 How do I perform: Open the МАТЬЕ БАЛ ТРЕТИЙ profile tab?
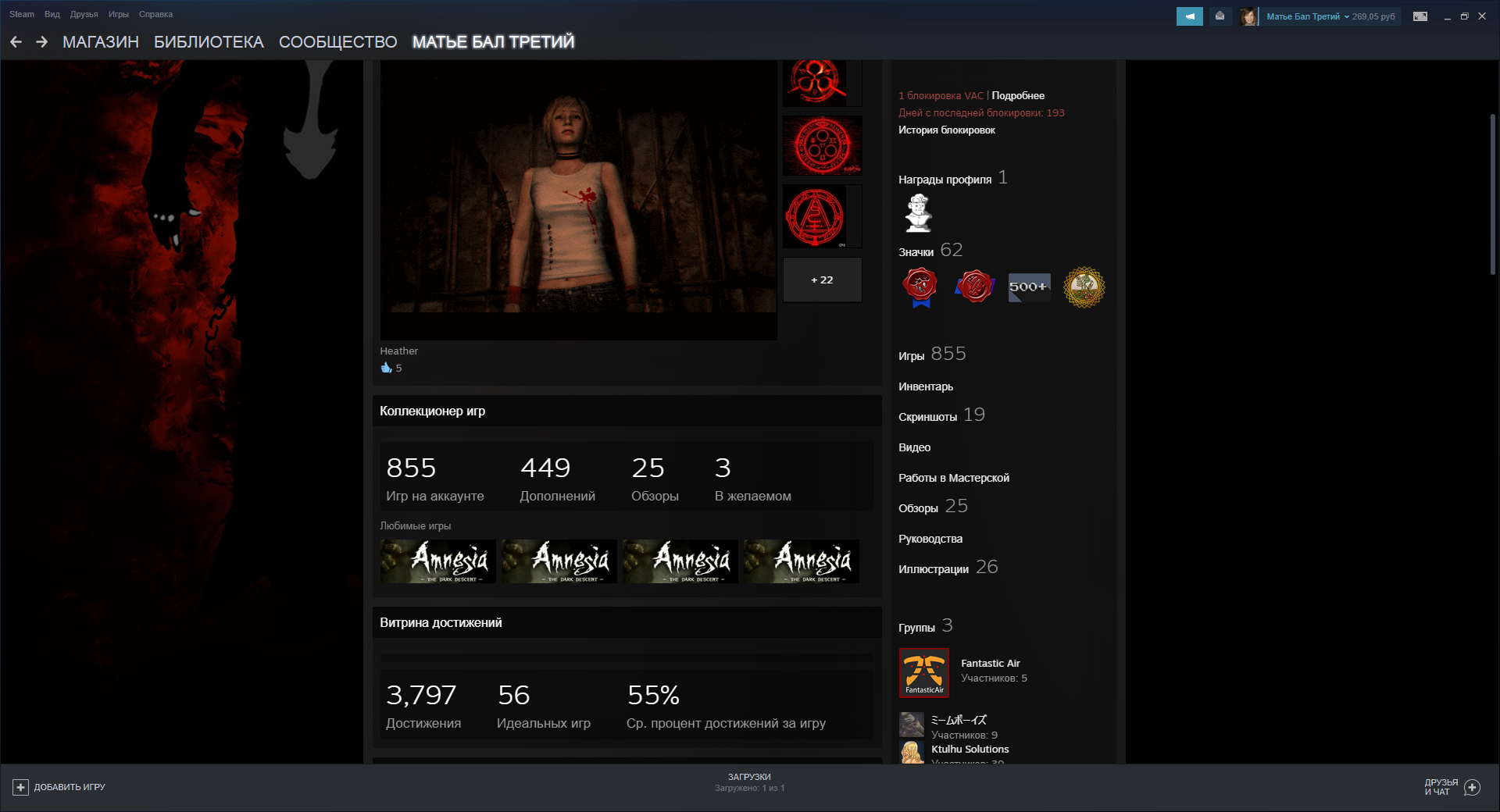[x=493, y=42]
